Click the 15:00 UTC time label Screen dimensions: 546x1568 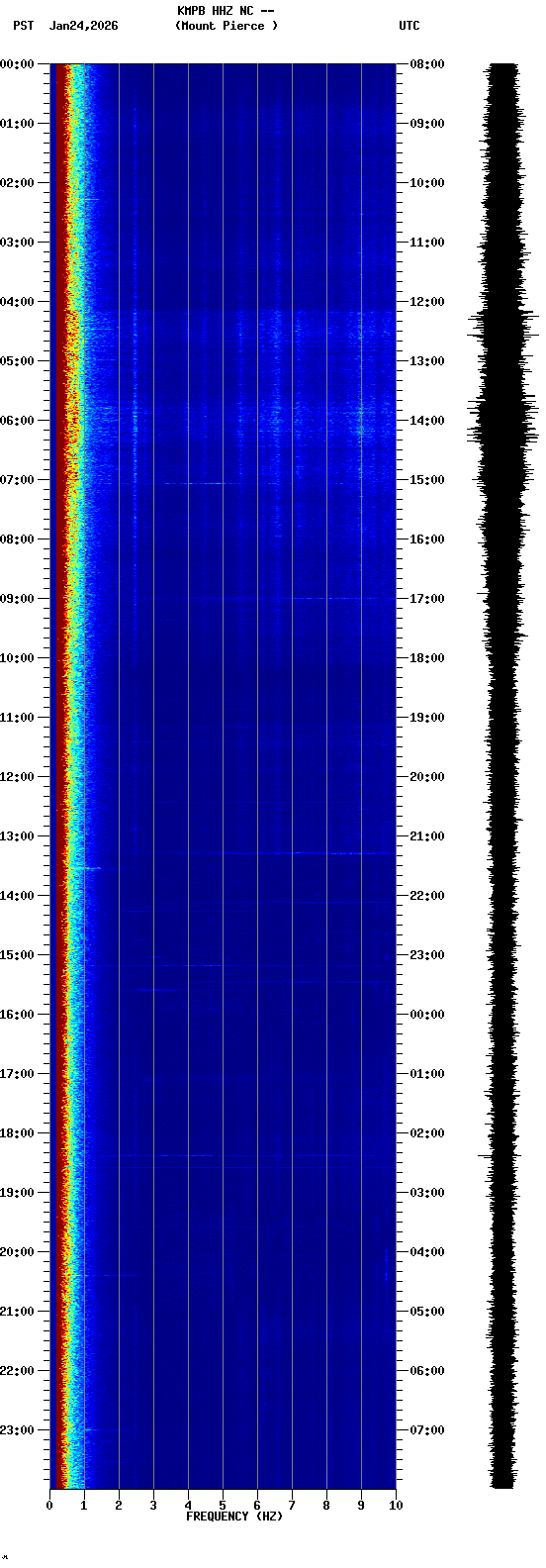427,480
